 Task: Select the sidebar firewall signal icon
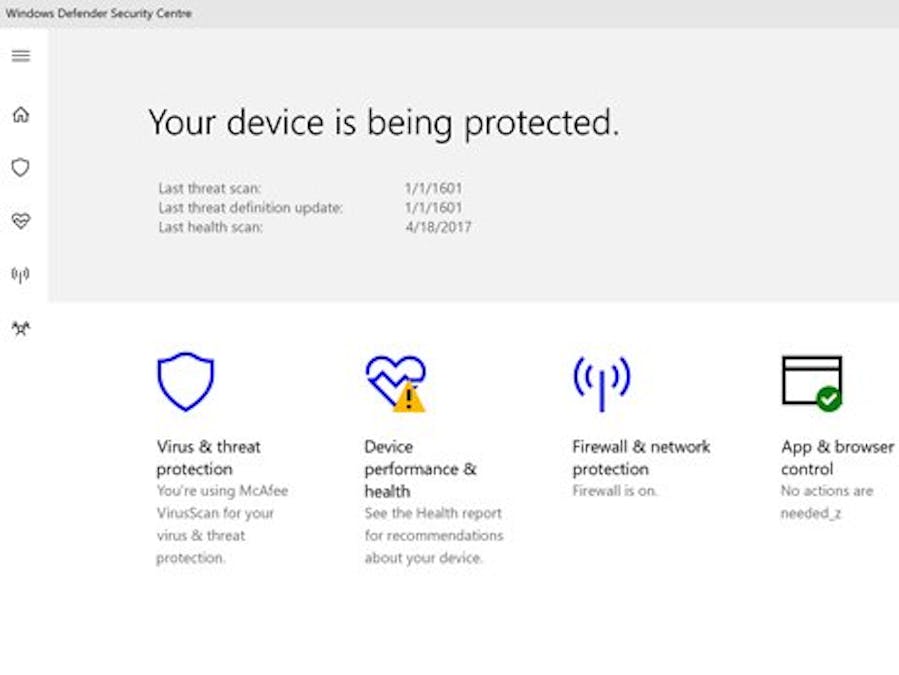(x=20, y=275)
